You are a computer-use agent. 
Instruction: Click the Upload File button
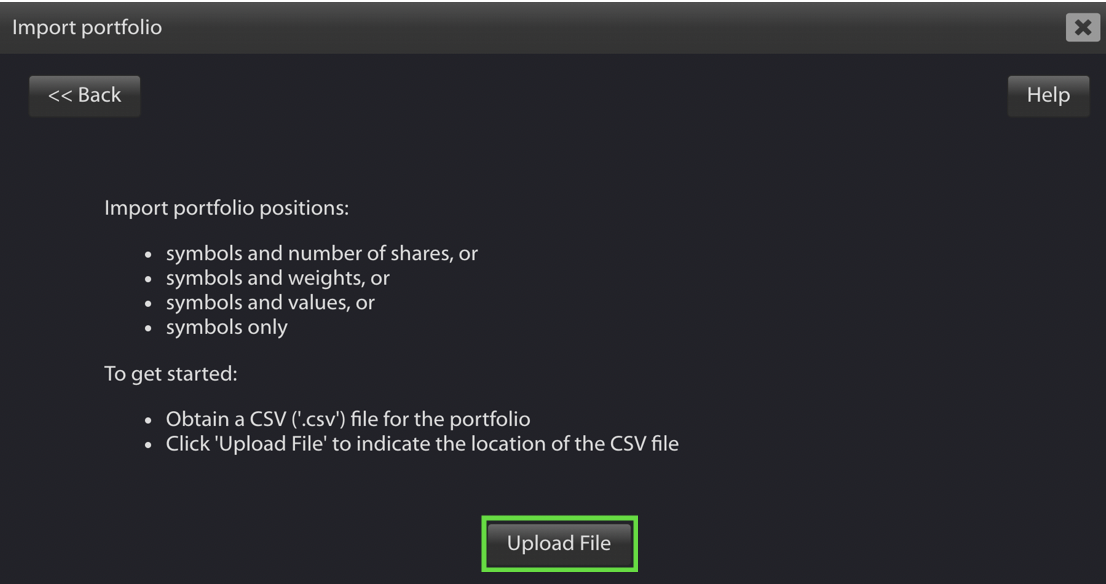coord(559,544)
